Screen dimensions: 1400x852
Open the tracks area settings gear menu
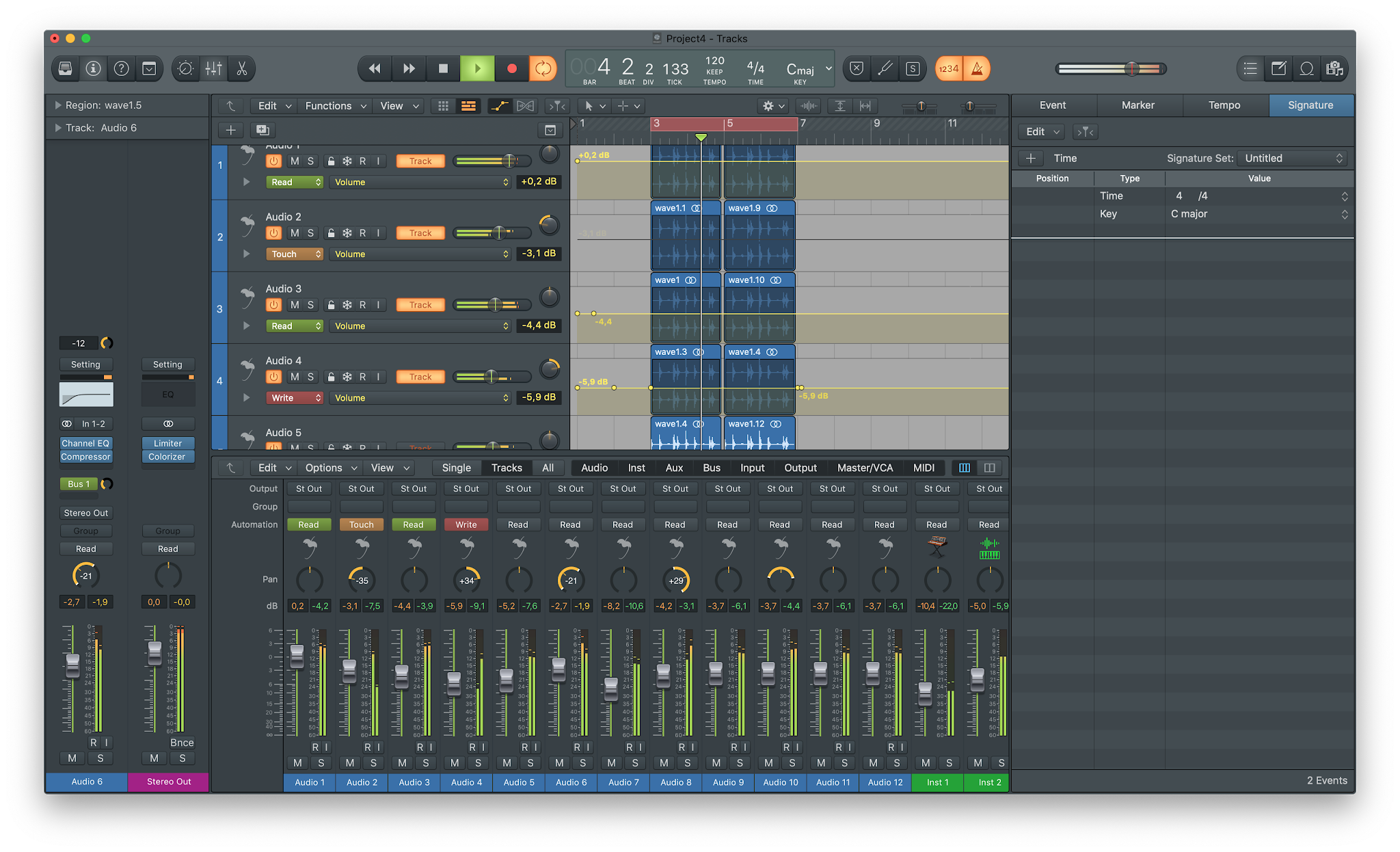coord(773,106)
